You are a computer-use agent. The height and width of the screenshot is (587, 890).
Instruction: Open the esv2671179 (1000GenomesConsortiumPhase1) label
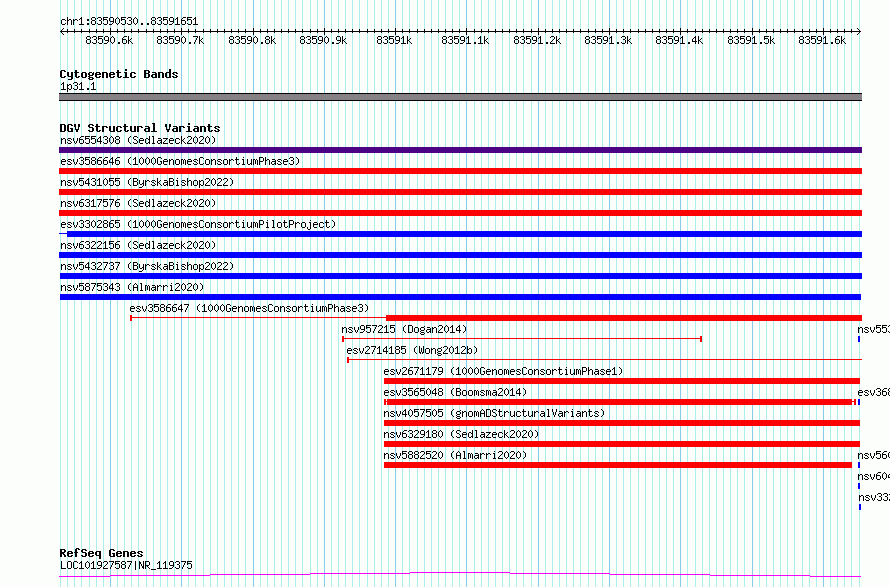(x=503, y=371)
